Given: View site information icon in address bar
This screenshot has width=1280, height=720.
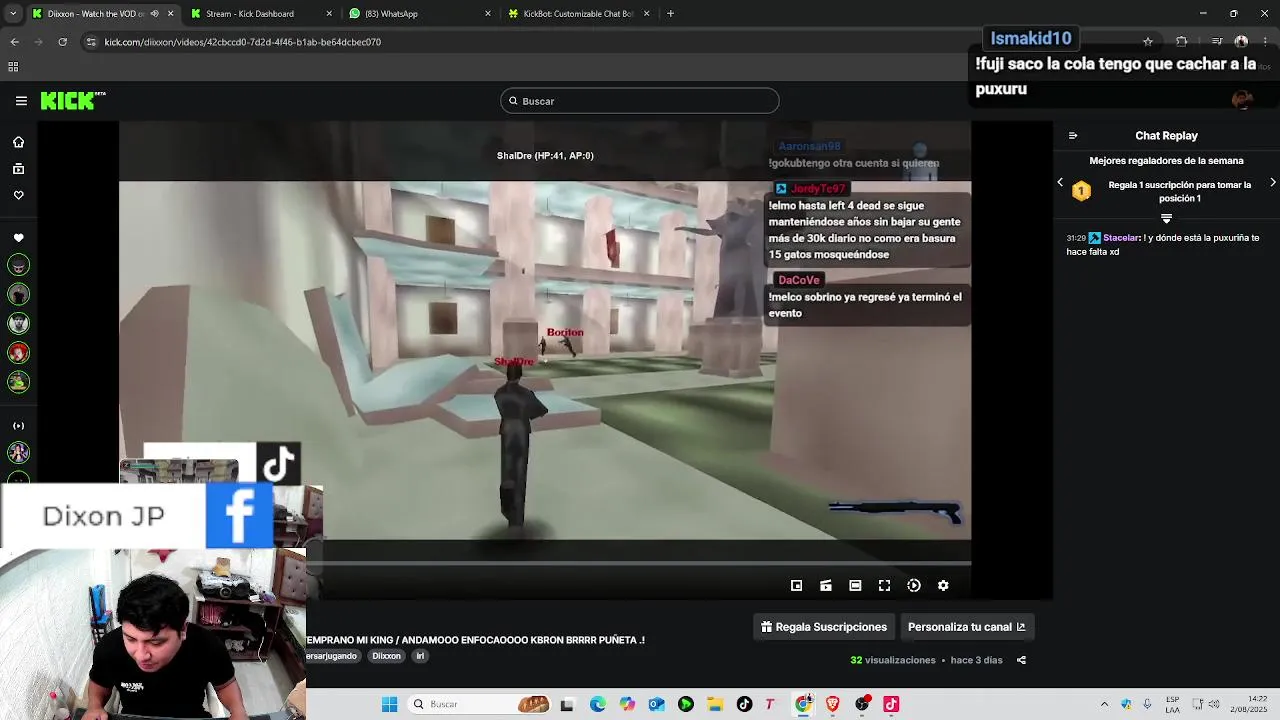Looking at the screenshot, I should pyautogui.click(x=91, y=42).
